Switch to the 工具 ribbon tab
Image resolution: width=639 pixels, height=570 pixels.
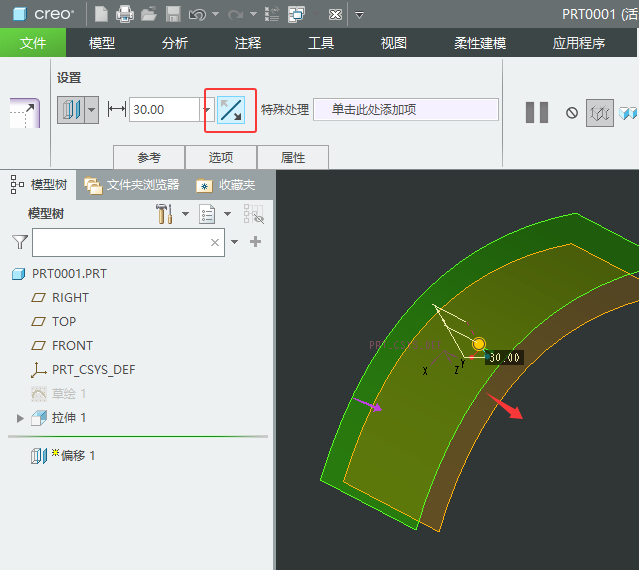321,43
